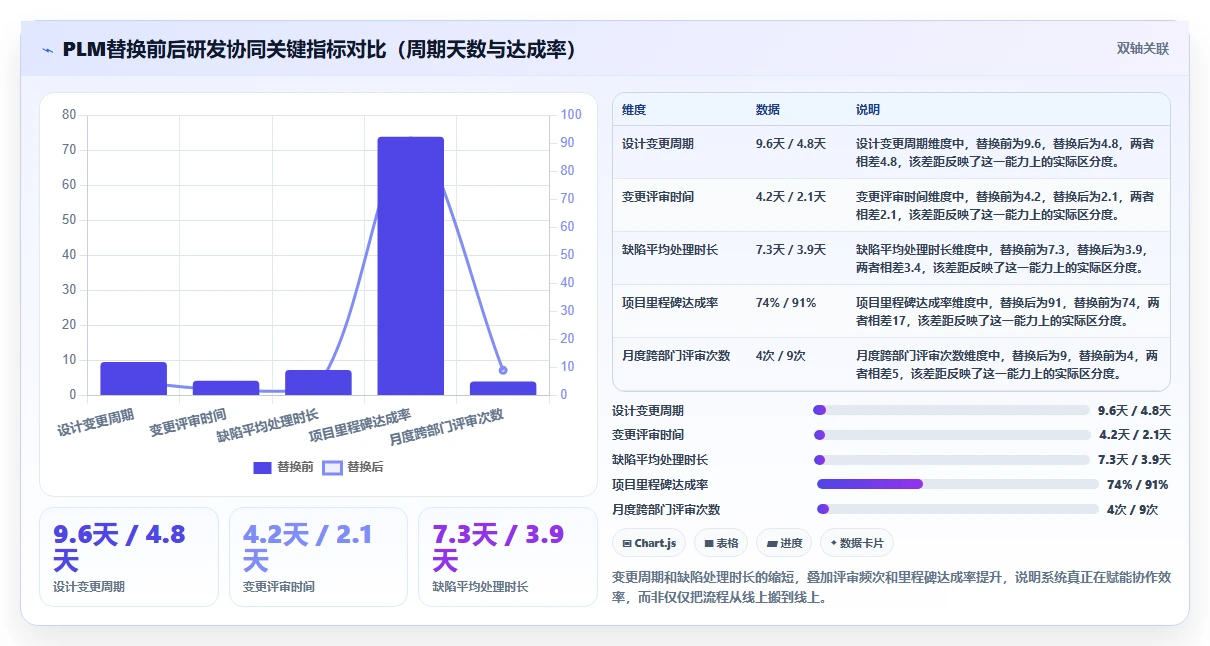This screenshot has height=646, width=1210.
Task: Click the 设计变更周期 x-axis label of the chart
Action: coord(96,421)
